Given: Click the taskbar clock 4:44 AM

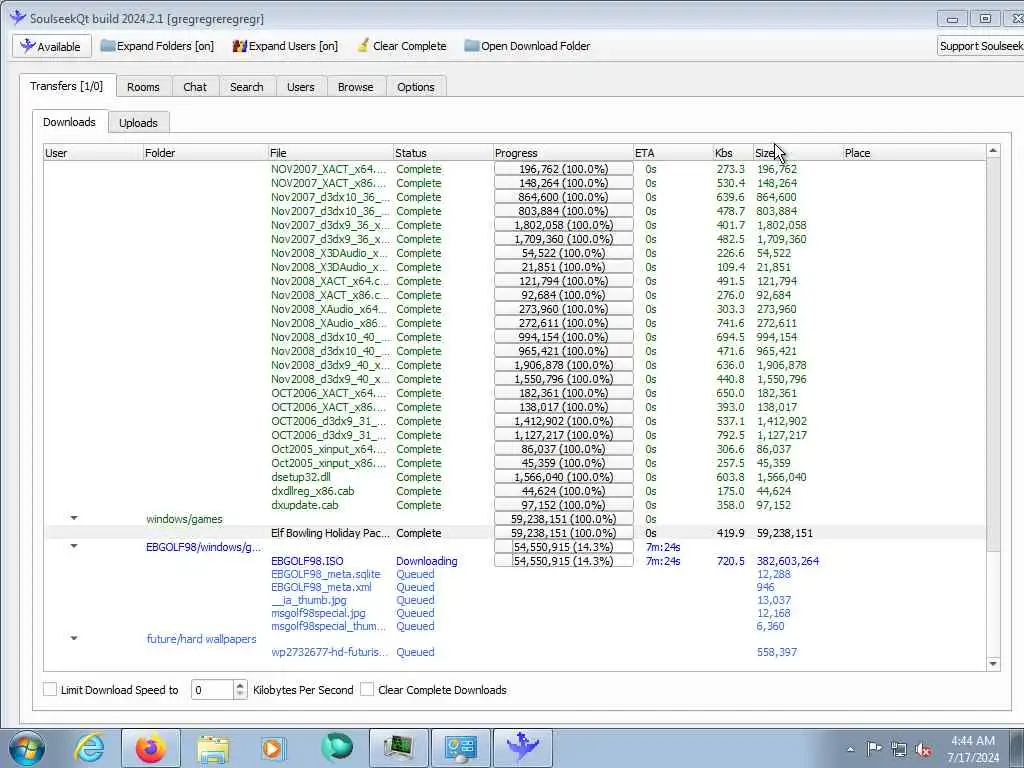Looking at the screenshot, I should (x=973, y=748).
